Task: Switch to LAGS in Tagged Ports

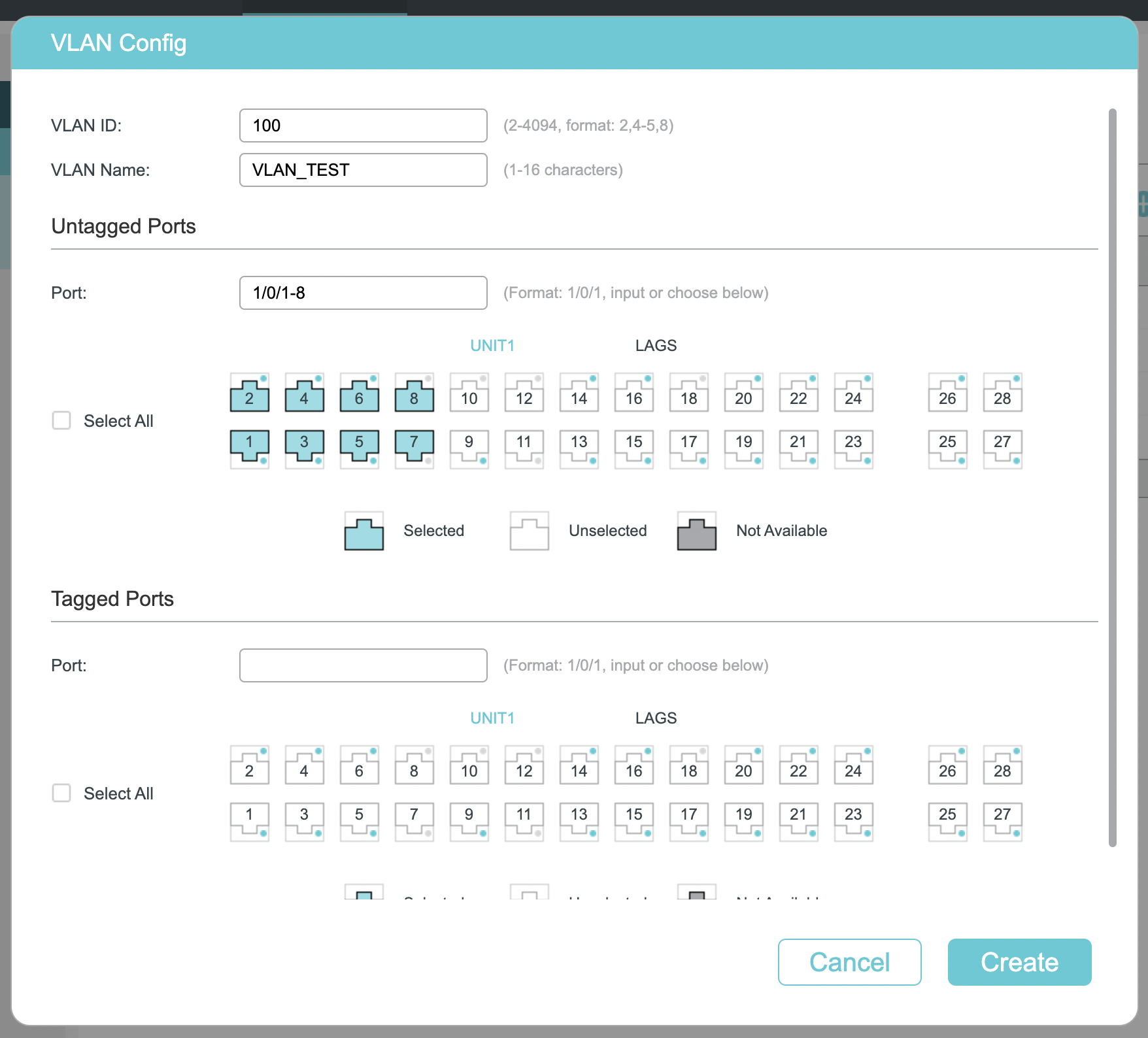Action: (x=656, y=718)
